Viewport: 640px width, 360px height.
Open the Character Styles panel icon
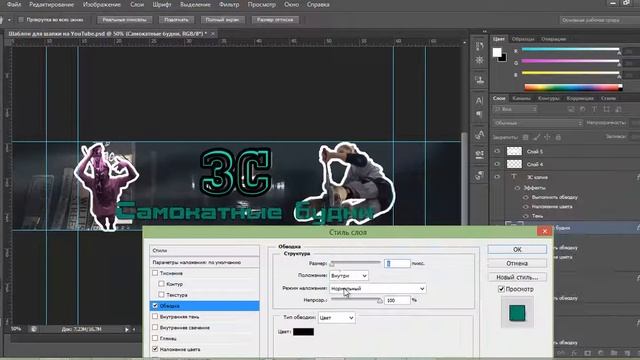click(x=480, y=135)
